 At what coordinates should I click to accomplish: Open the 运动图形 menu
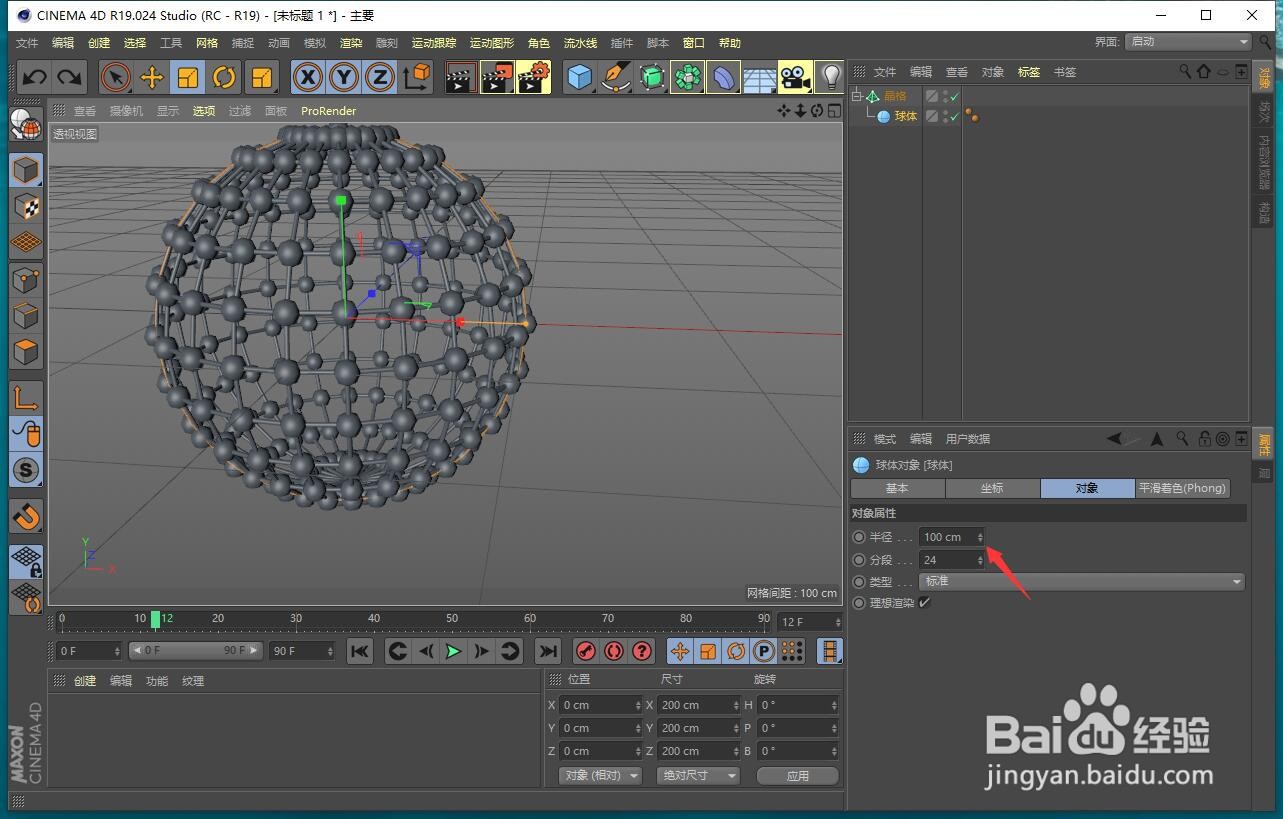point(492,43)
